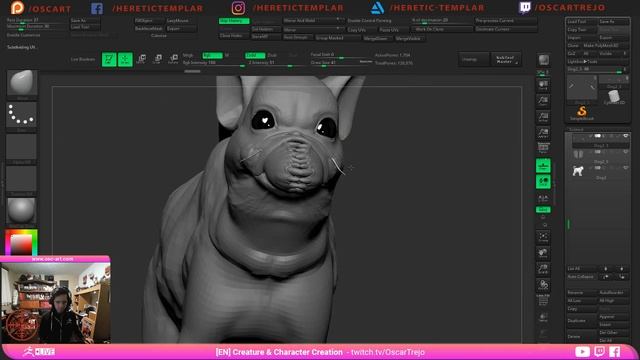
Task: Toggle the BackfaceMask button
Action: point(149,29)
